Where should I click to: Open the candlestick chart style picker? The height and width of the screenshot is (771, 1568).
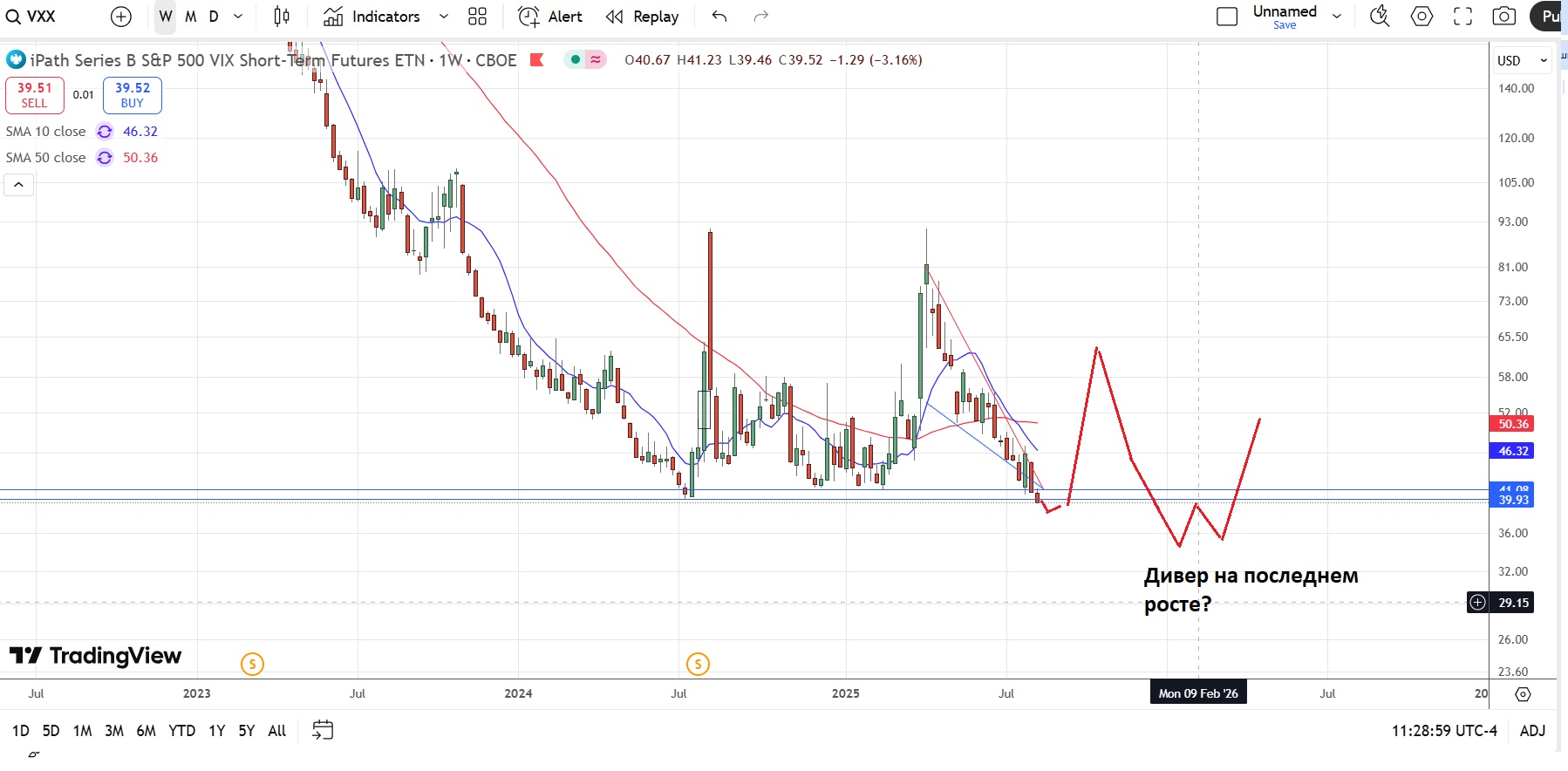[x=282, y=17]
